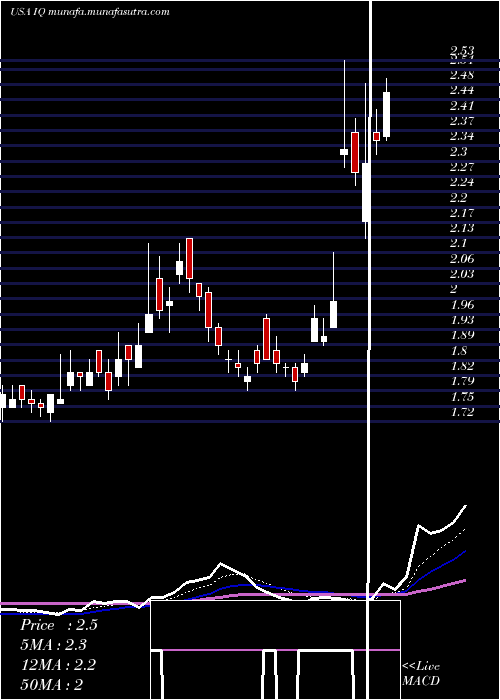Screen dimensions: 500x700
Task: Click the 2.3 price axis label
Action: tap(458, 152)
